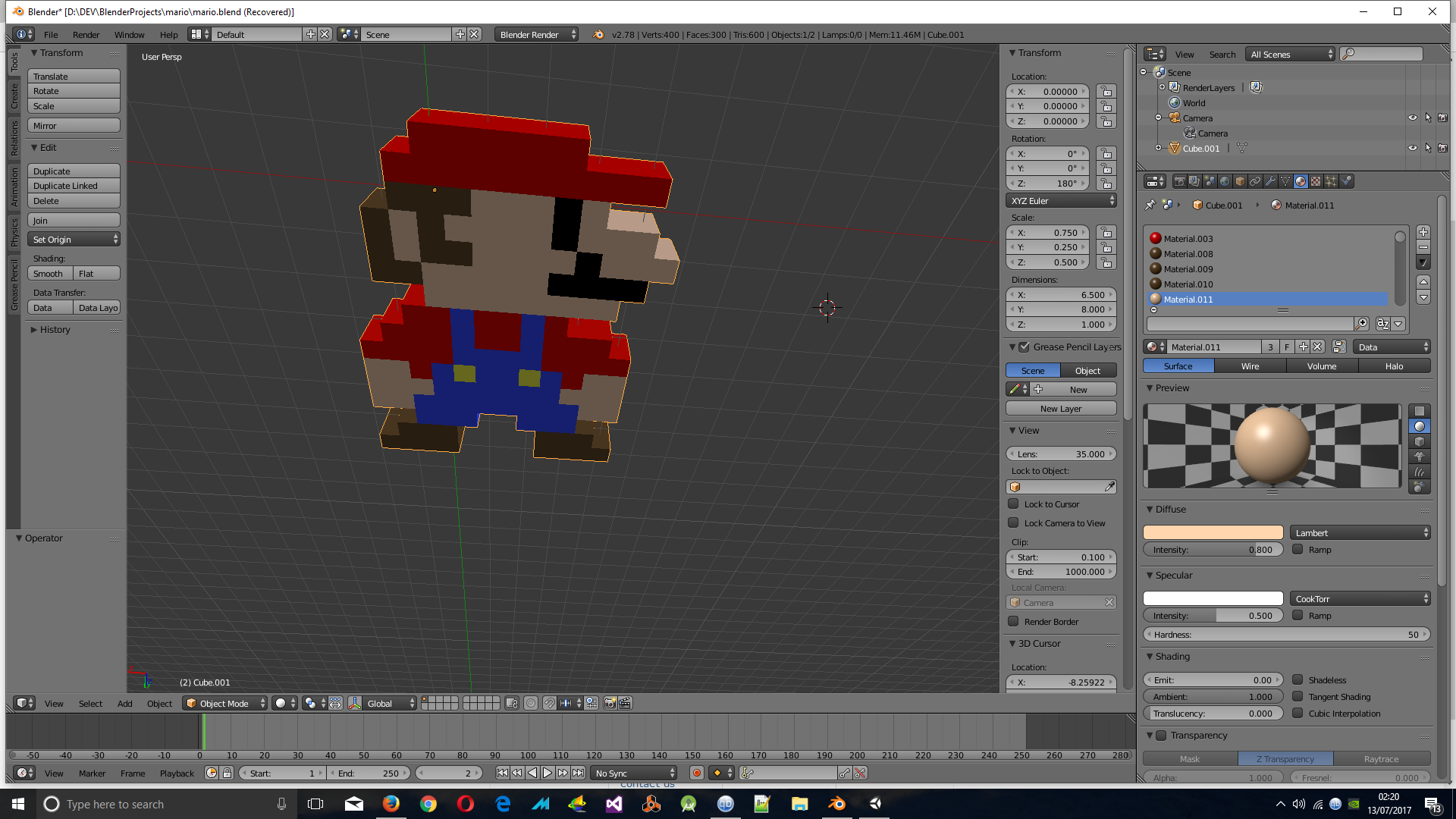Open the World properties tab globe icon

pyautogui.click(x=1225, y=181)
